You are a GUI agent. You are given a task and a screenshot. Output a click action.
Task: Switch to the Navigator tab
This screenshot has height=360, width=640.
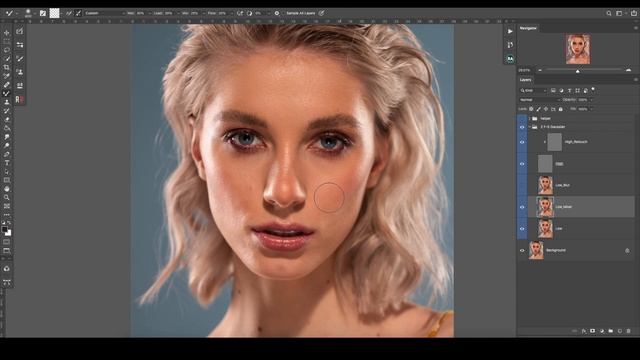click(x=528, y=28)
